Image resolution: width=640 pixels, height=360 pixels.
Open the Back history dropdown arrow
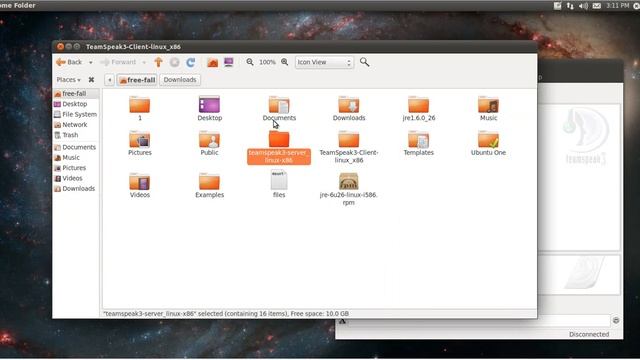(91, 62)
